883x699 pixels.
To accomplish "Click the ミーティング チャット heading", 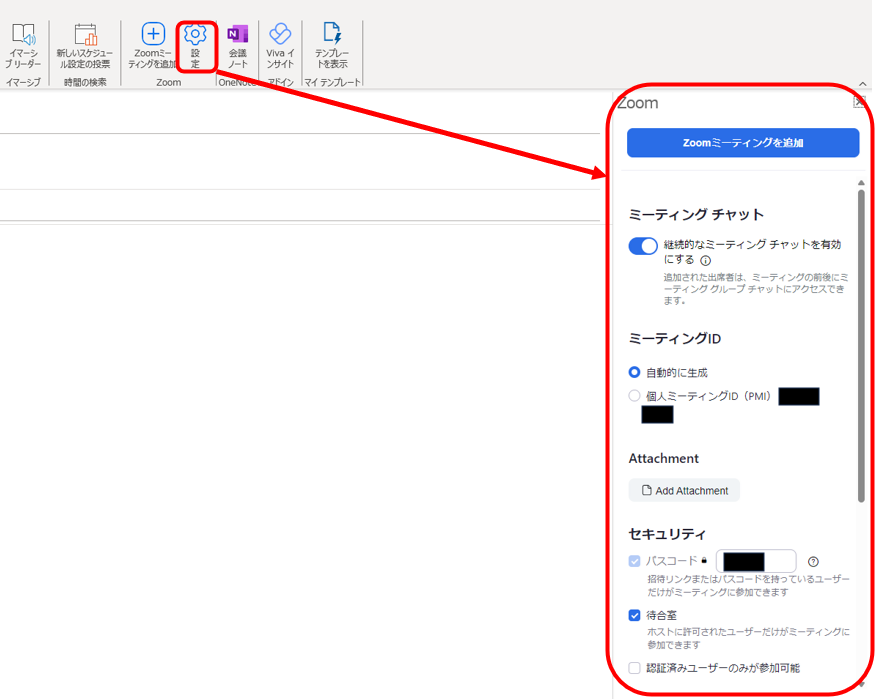I will tap(696, 215).
